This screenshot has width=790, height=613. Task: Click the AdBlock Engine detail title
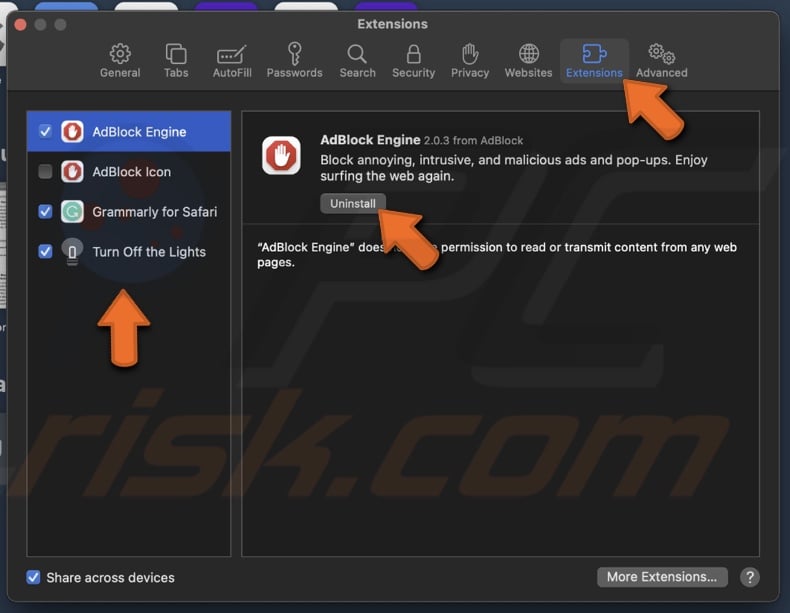[370, 140]
